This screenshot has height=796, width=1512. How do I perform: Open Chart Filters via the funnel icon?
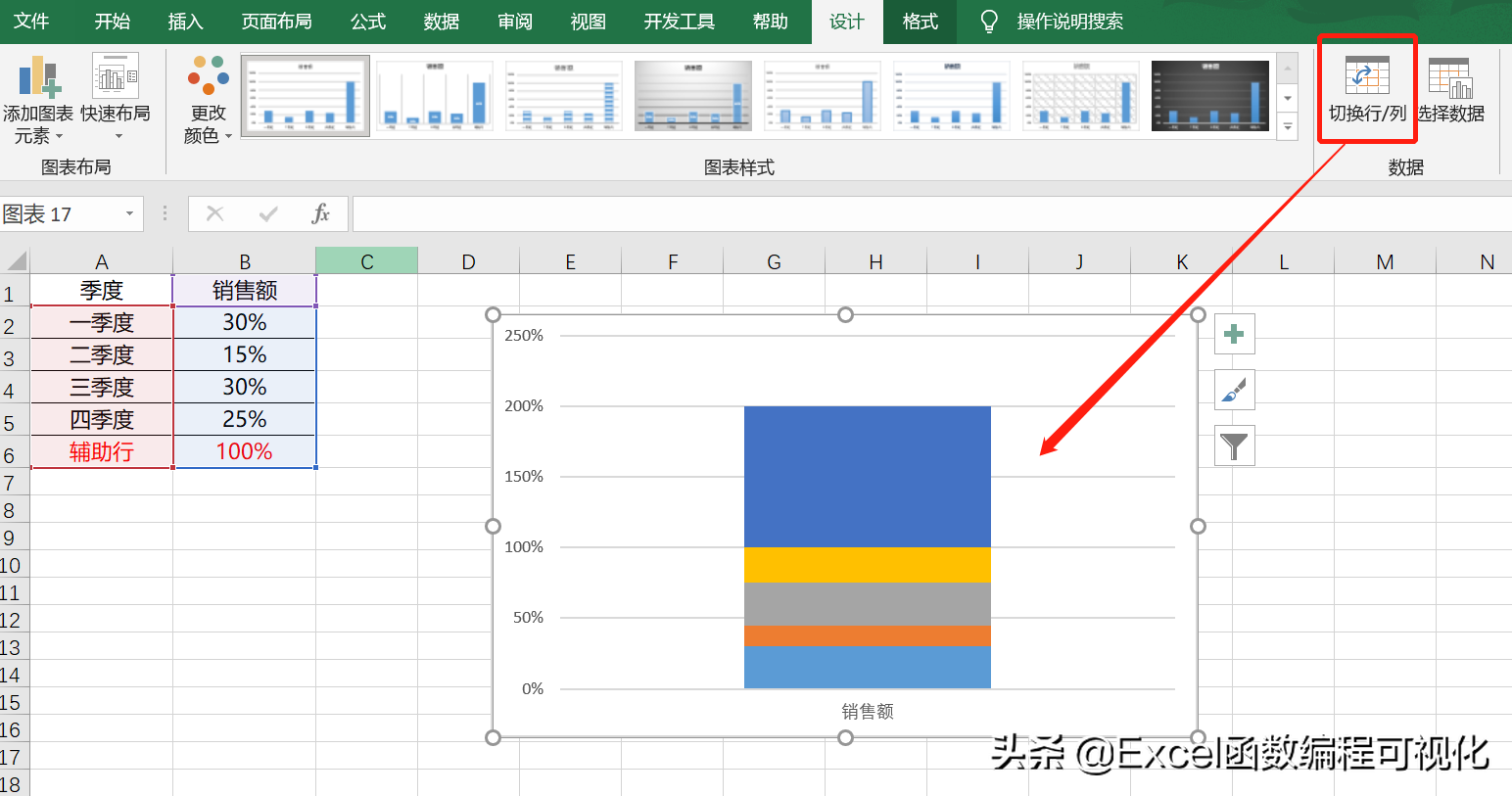1234,445
